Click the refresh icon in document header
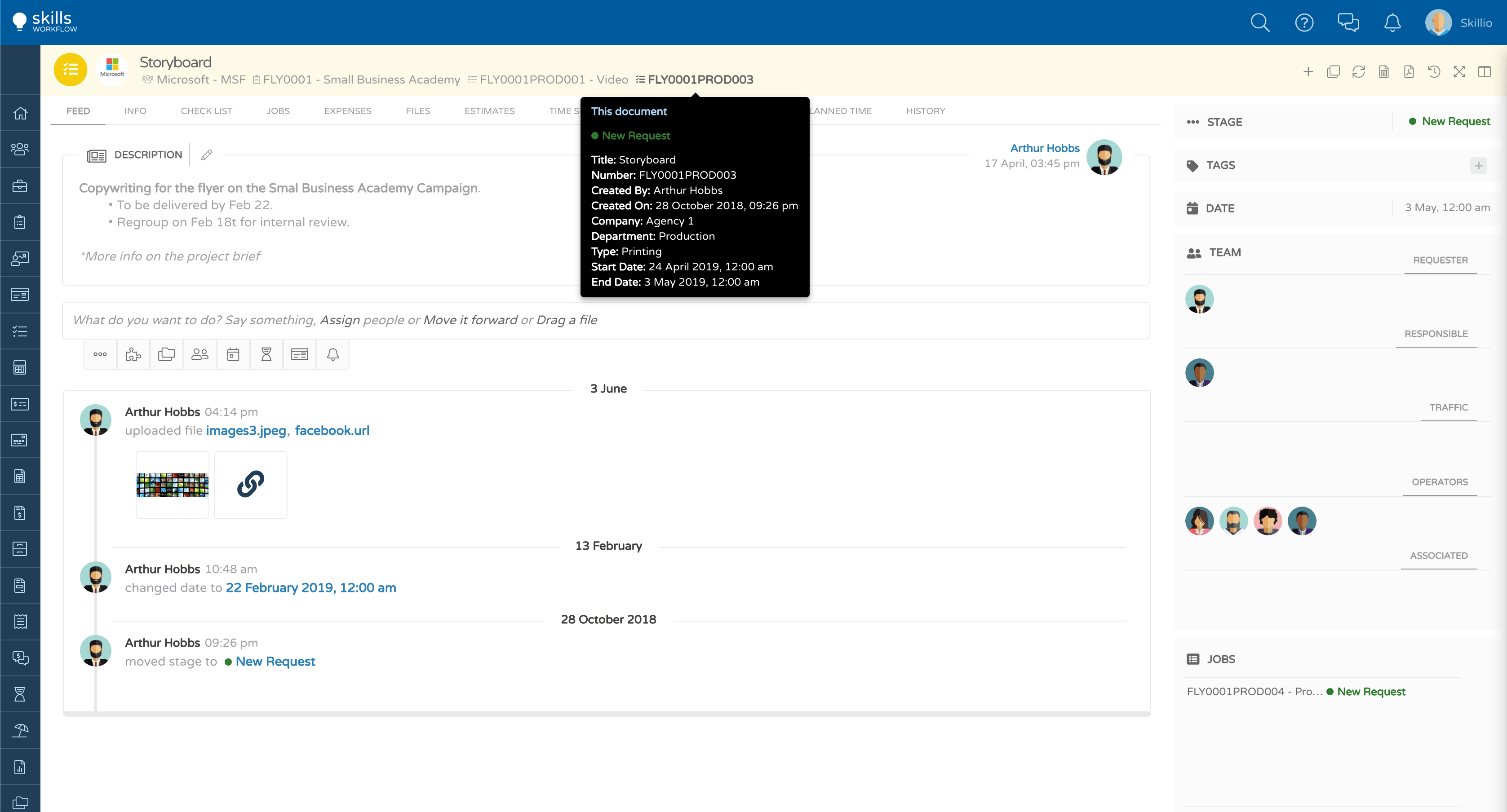Image resolution: width=1507 pixels, height=812 pixels. [x=1358, y=72]
